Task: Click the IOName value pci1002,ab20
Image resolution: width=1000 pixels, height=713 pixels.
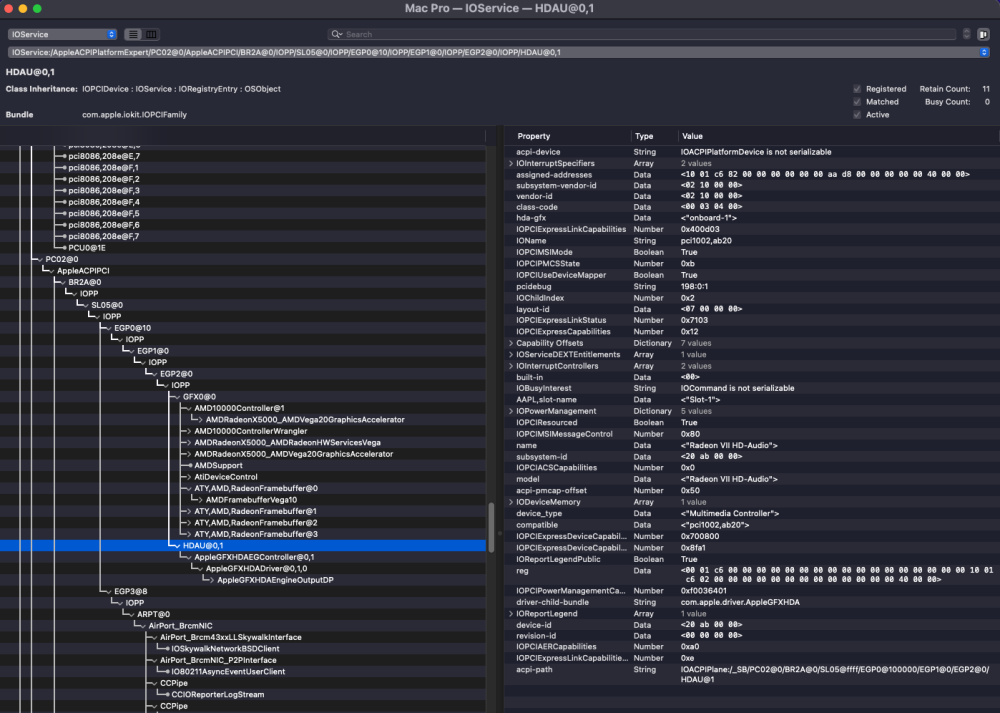Action: point(706,241)
